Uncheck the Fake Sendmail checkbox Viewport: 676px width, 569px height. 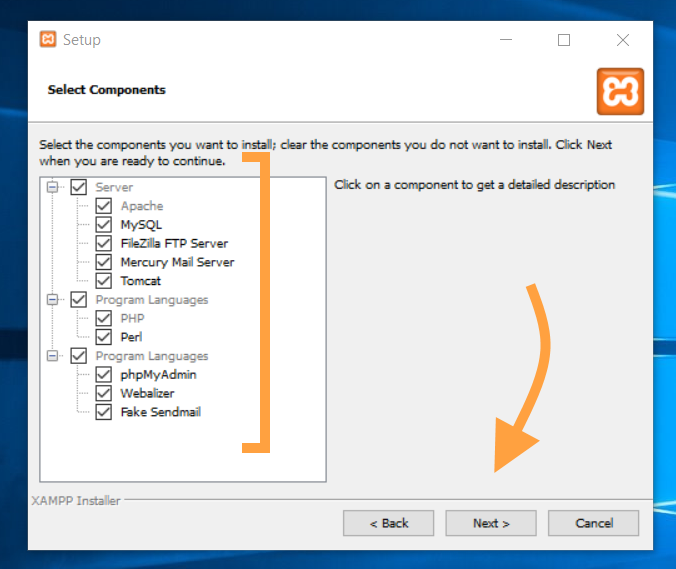[103, 412]
